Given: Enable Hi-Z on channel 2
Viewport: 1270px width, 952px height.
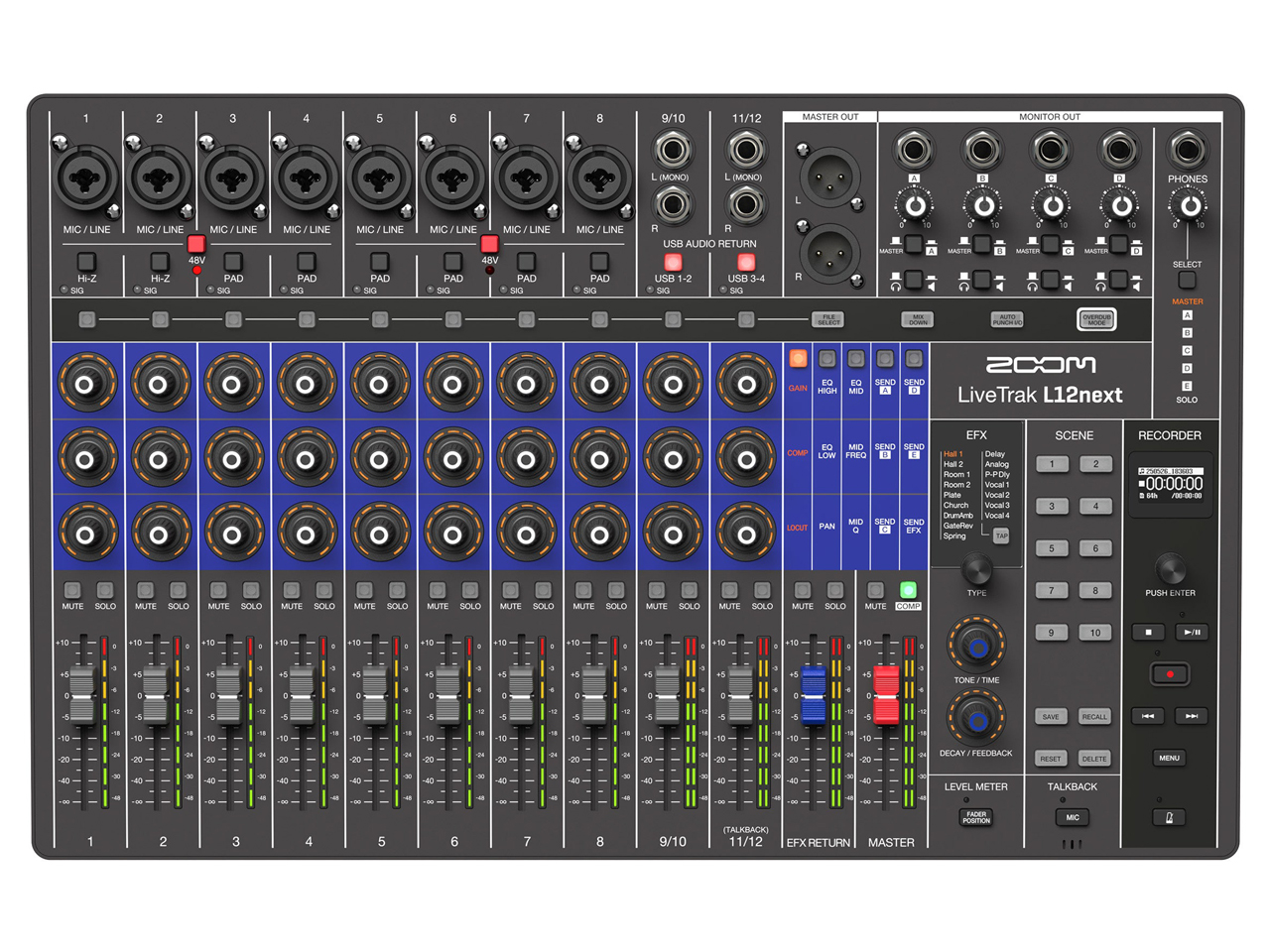Looking at the screenshot, I should click(160, 262).
